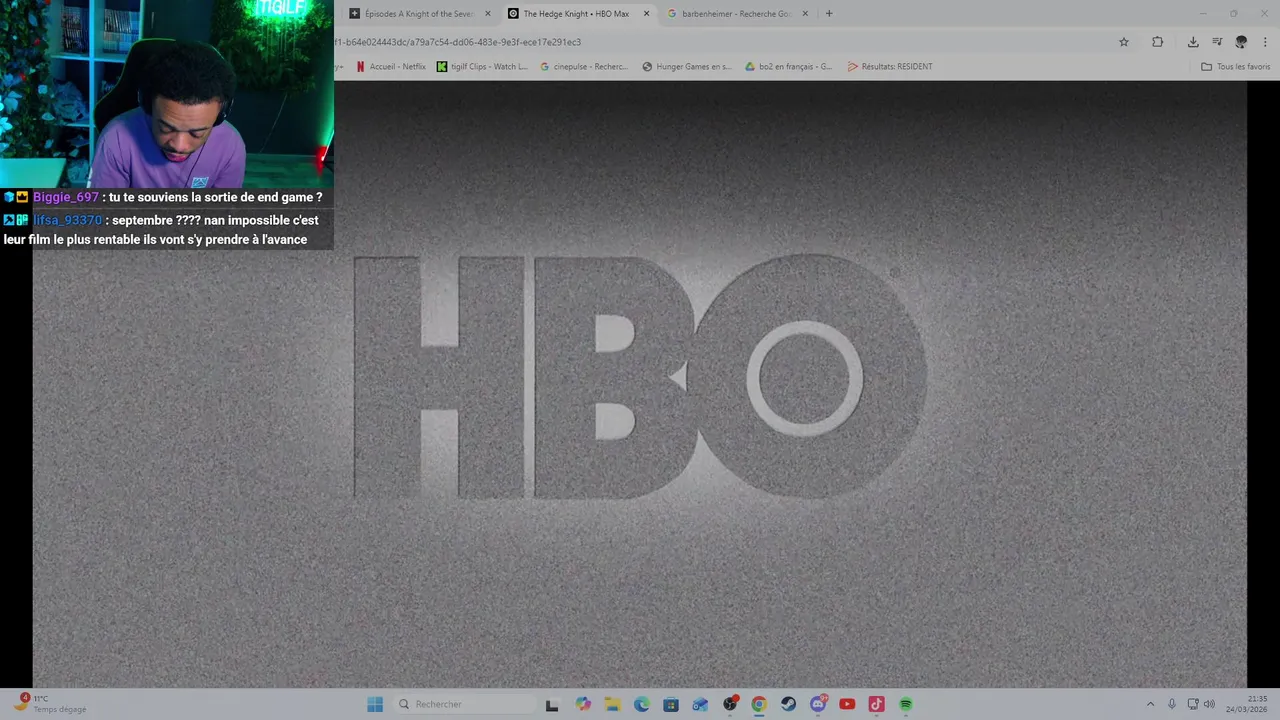Open OBS Studio from the taskbar
Viewport: 1280px width, 720px height.
point(730,704)
